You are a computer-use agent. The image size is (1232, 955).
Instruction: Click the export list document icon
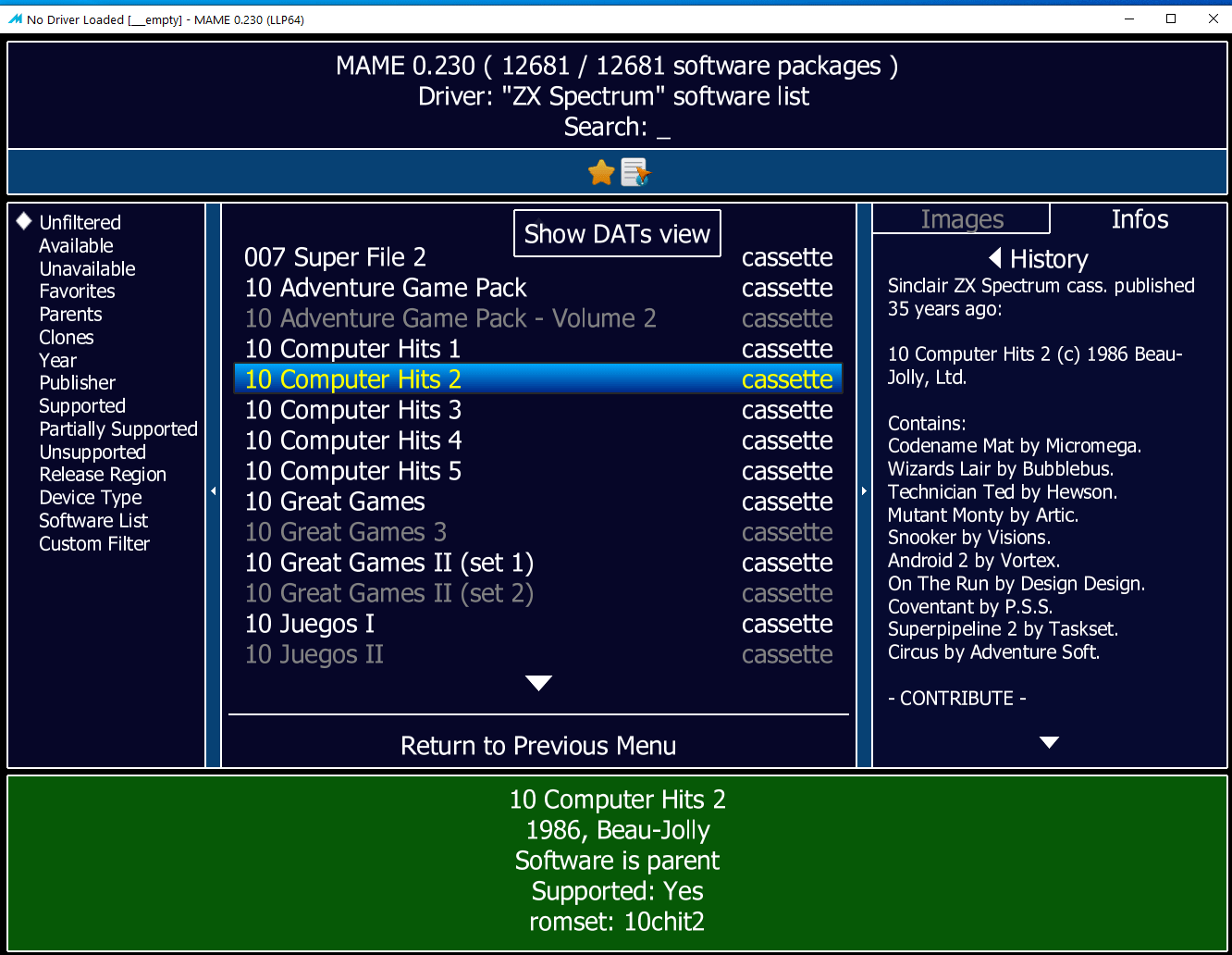tap(635, 172)
